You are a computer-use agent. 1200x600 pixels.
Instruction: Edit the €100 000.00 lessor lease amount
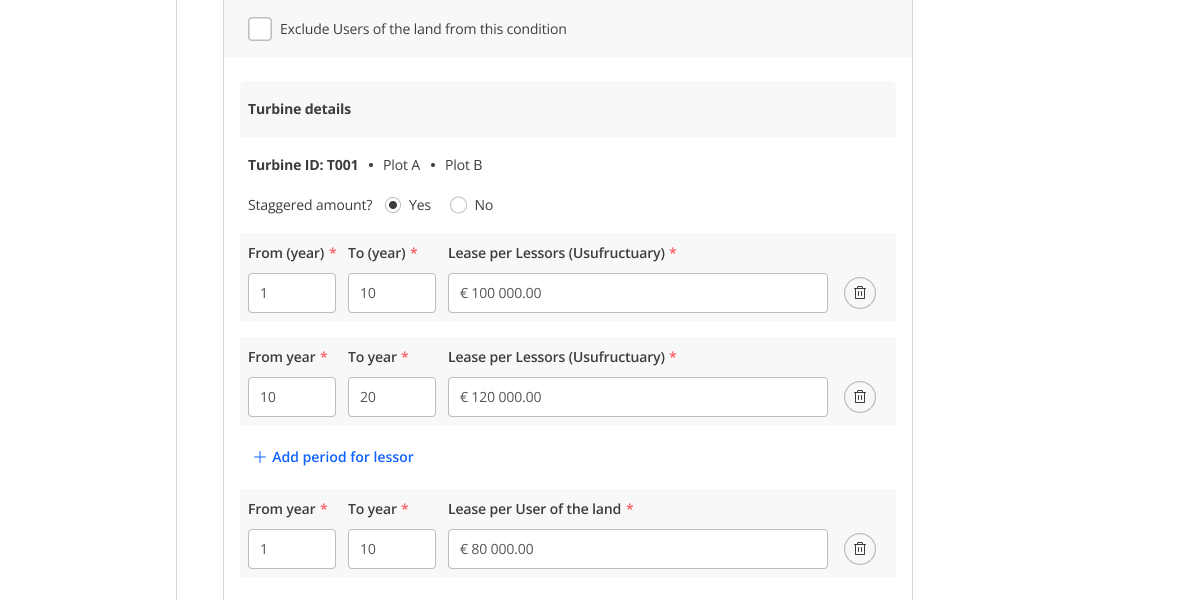tap(637, 293)
